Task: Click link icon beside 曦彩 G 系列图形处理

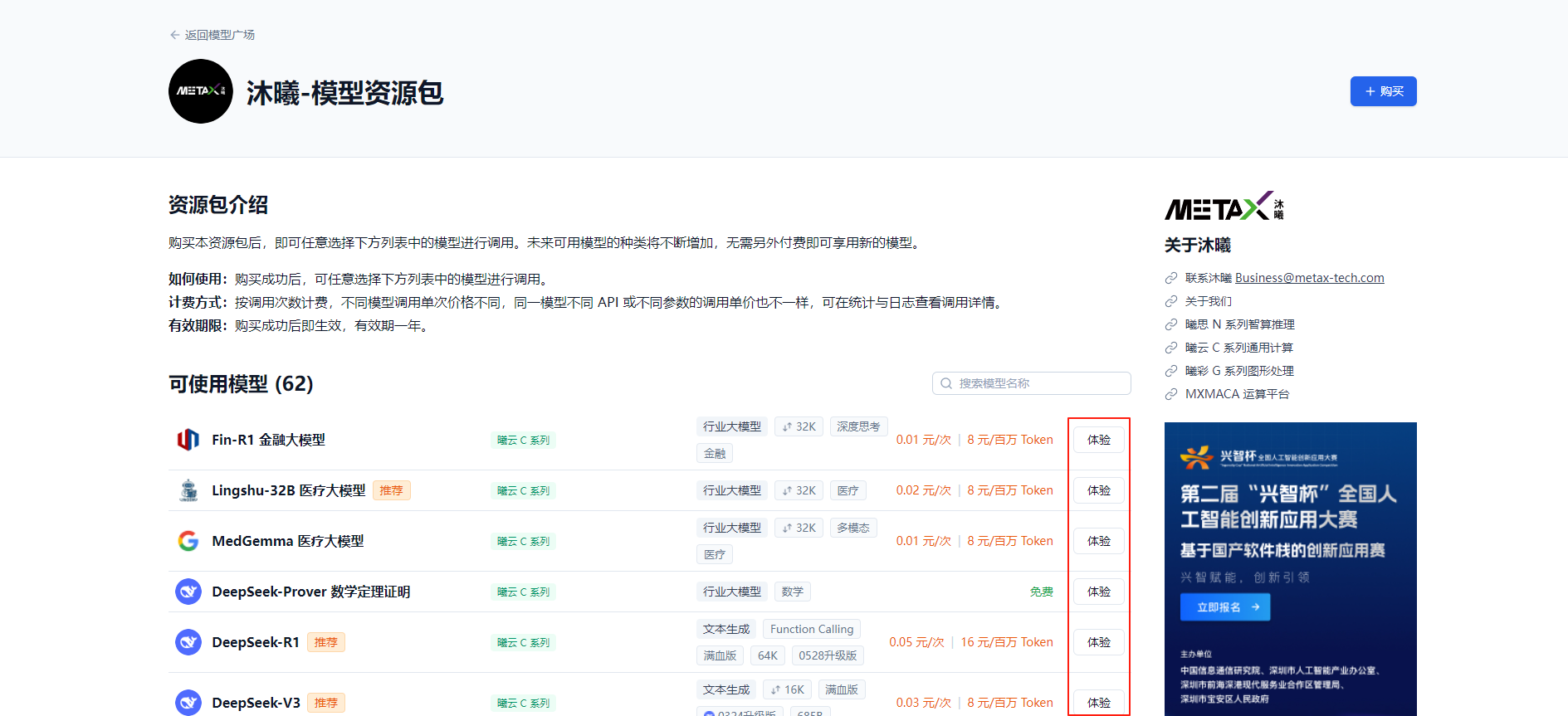Action: click(1171, 371)
